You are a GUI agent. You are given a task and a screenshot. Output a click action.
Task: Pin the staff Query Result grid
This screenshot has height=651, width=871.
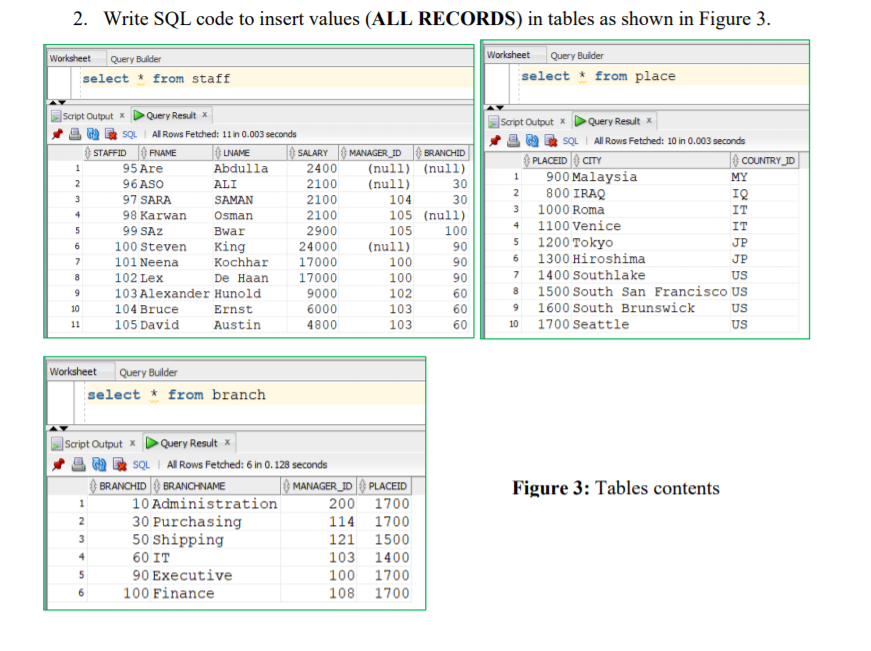(55, 134)
